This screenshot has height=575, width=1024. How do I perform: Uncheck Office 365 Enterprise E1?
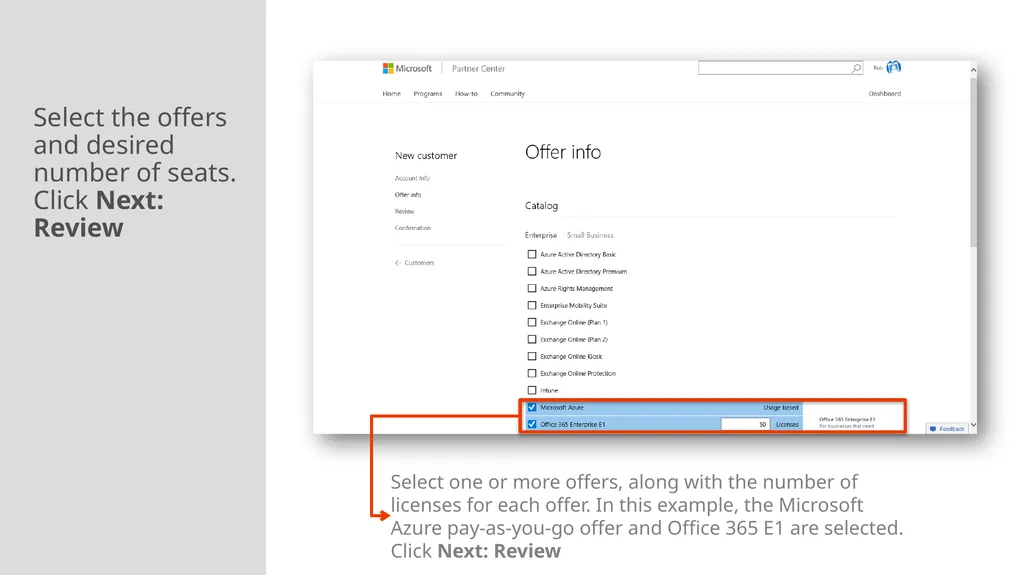coord(532,424)
